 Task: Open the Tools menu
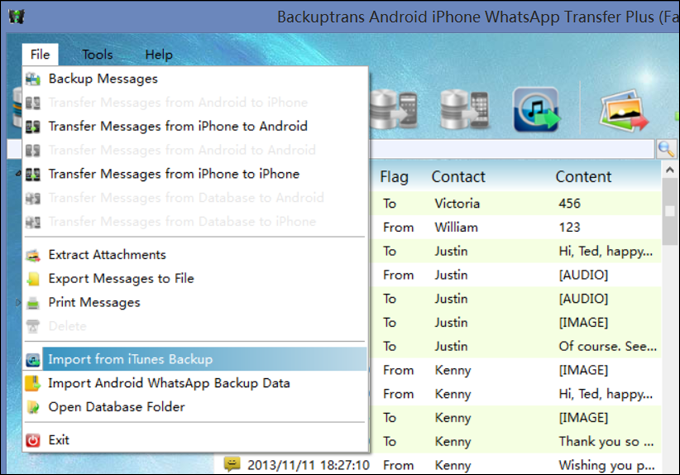click(x=98, y=55)
